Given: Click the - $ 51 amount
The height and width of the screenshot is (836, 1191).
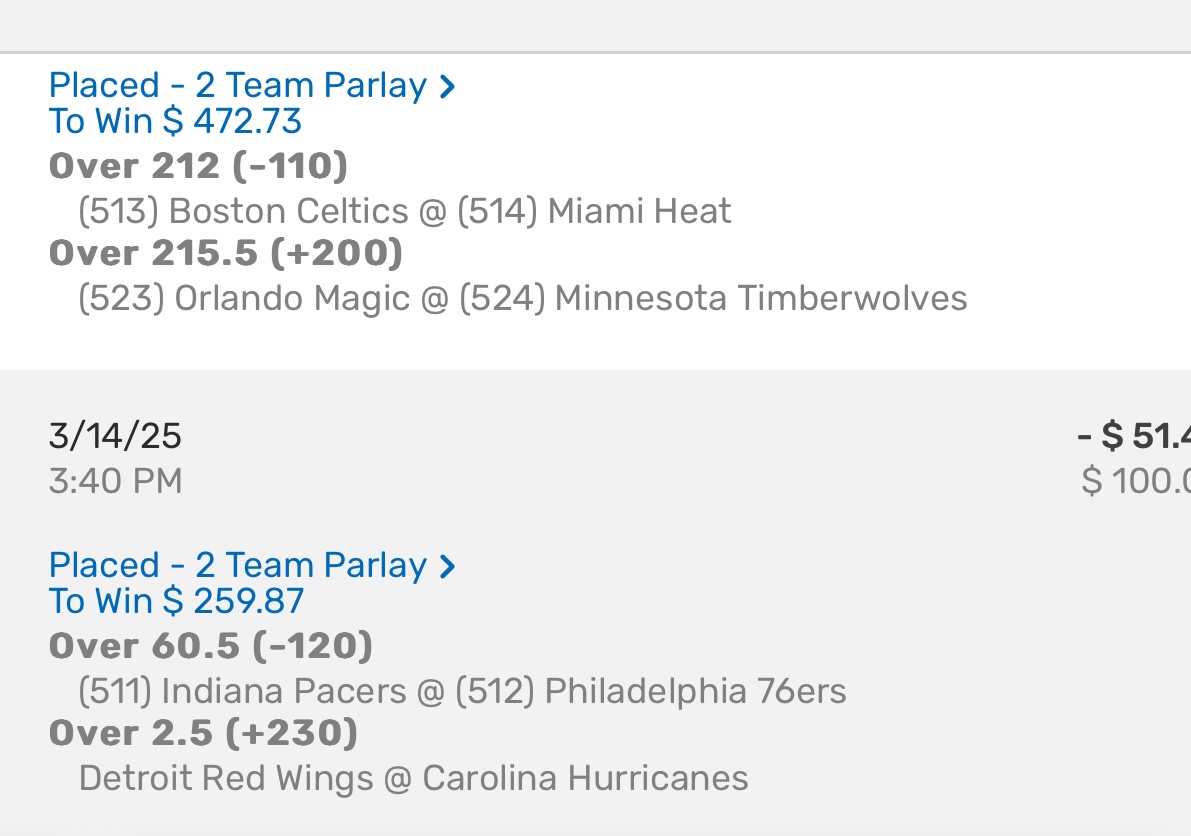Looking at the screenshot, I should [1135, 436].
